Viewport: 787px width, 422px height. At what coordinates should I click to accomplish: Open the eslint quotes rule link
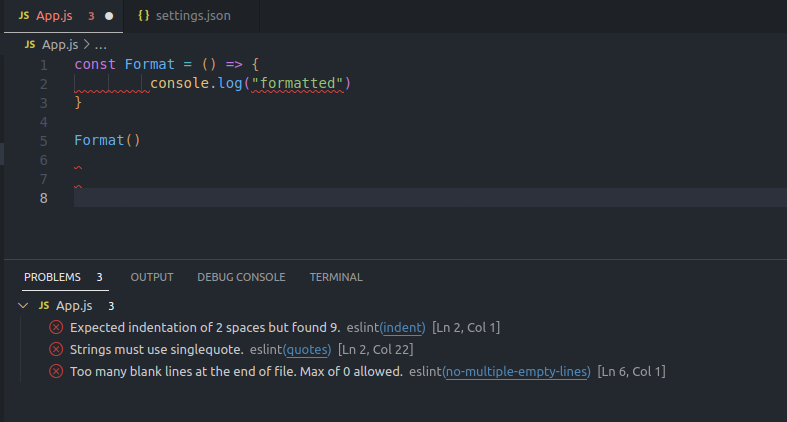coord(307,349)
